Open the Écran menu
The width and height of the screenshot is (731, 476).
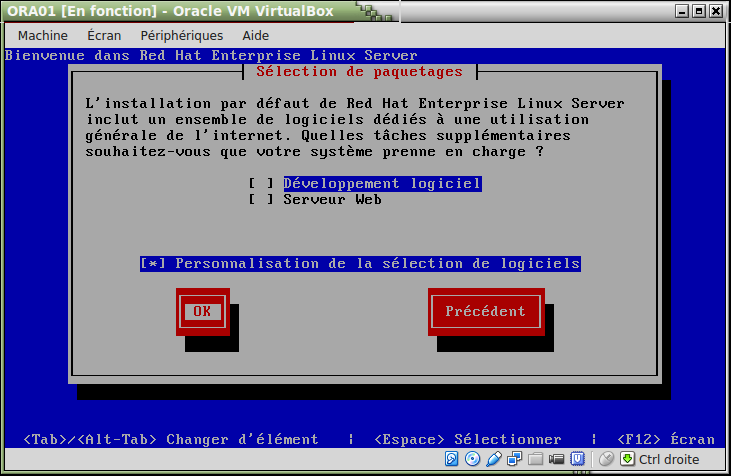(104, 35)
